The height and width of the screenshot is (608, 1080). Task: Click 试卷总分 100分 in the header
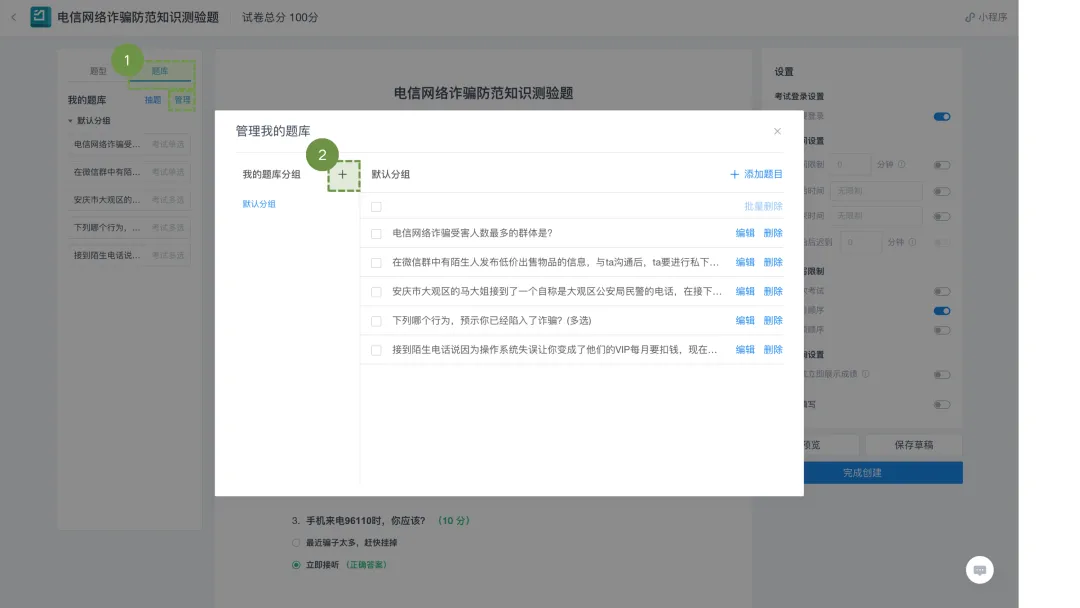[x=280, y=17]
